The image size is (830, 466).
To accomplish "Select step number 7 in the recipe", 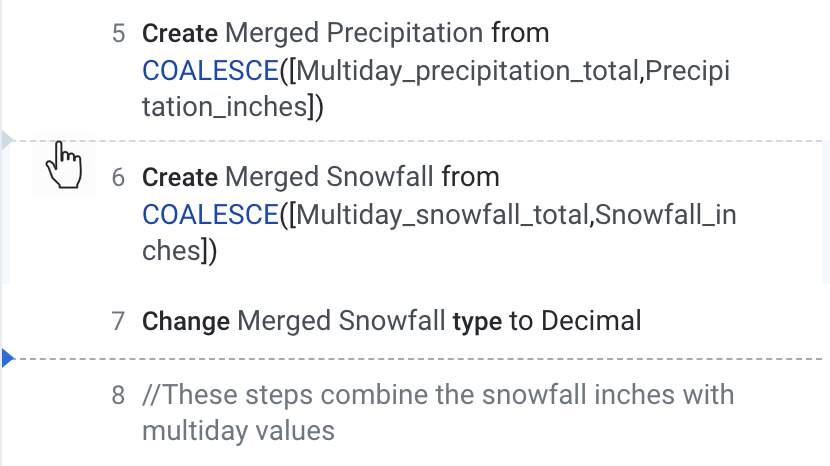I will 119,322.
